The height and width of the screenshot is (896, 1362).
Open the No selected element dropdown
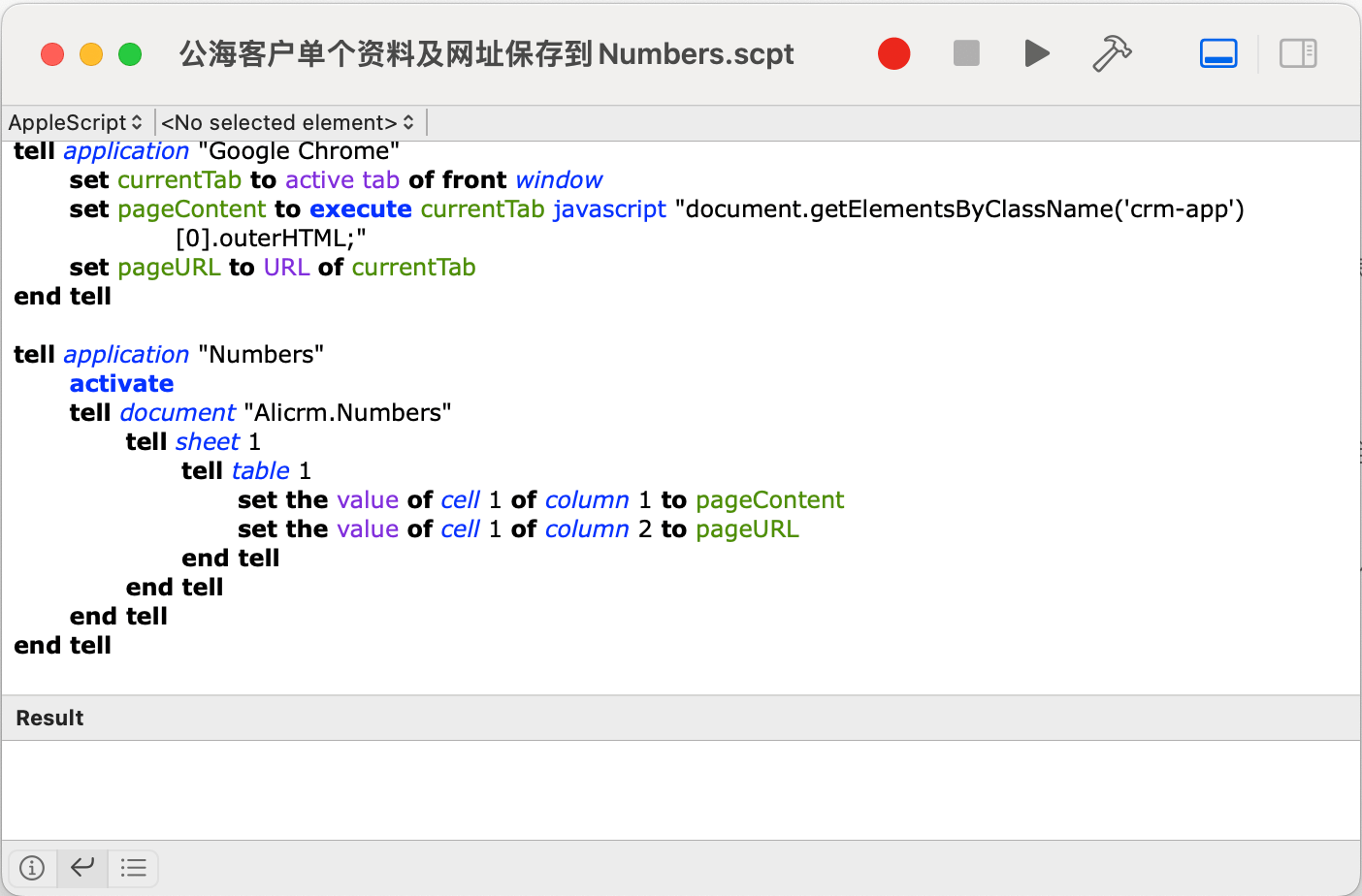click(288, 122)
